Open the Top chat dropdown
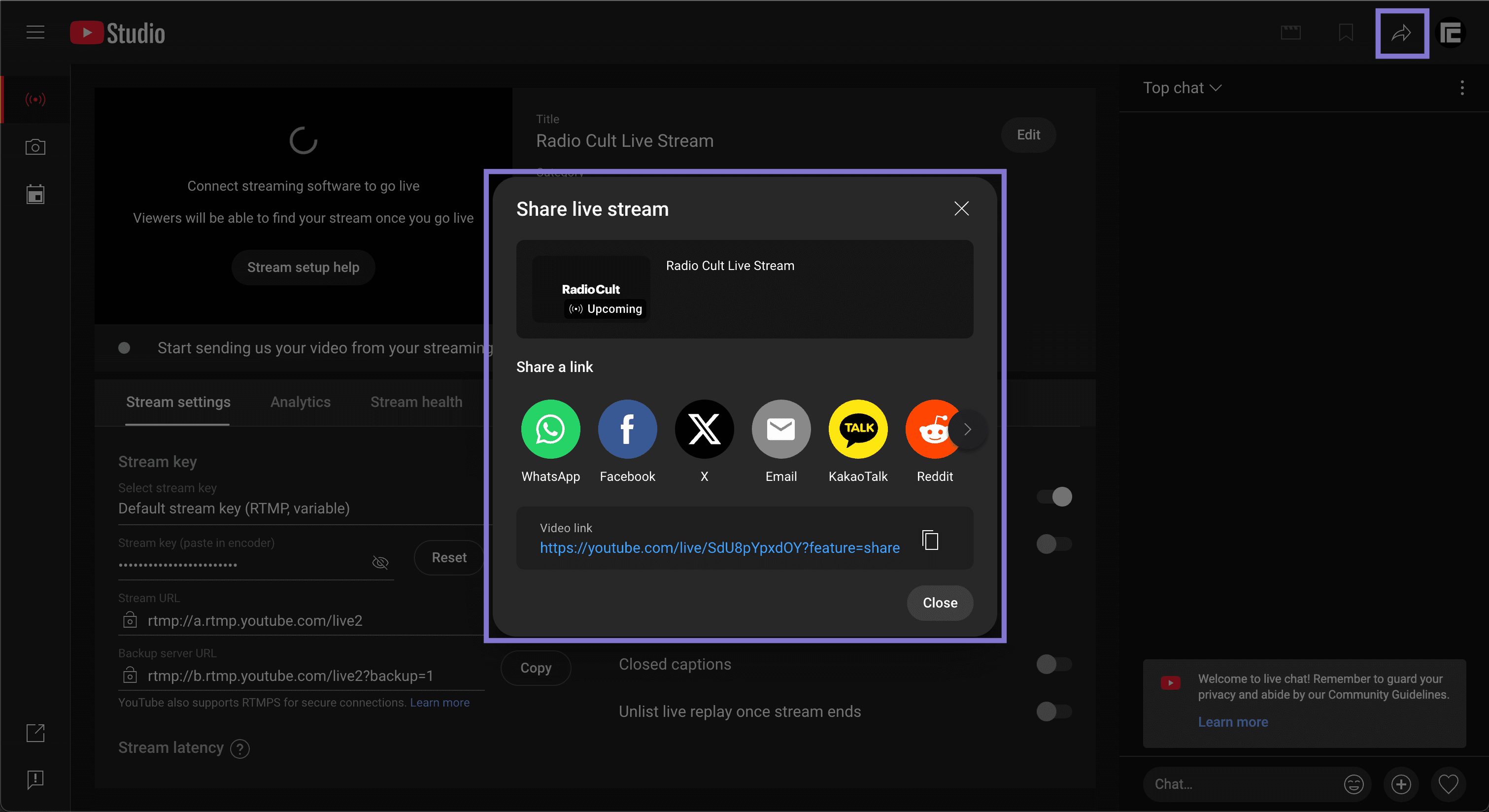The image size is (1489, 812). [x=1182, y=87]
